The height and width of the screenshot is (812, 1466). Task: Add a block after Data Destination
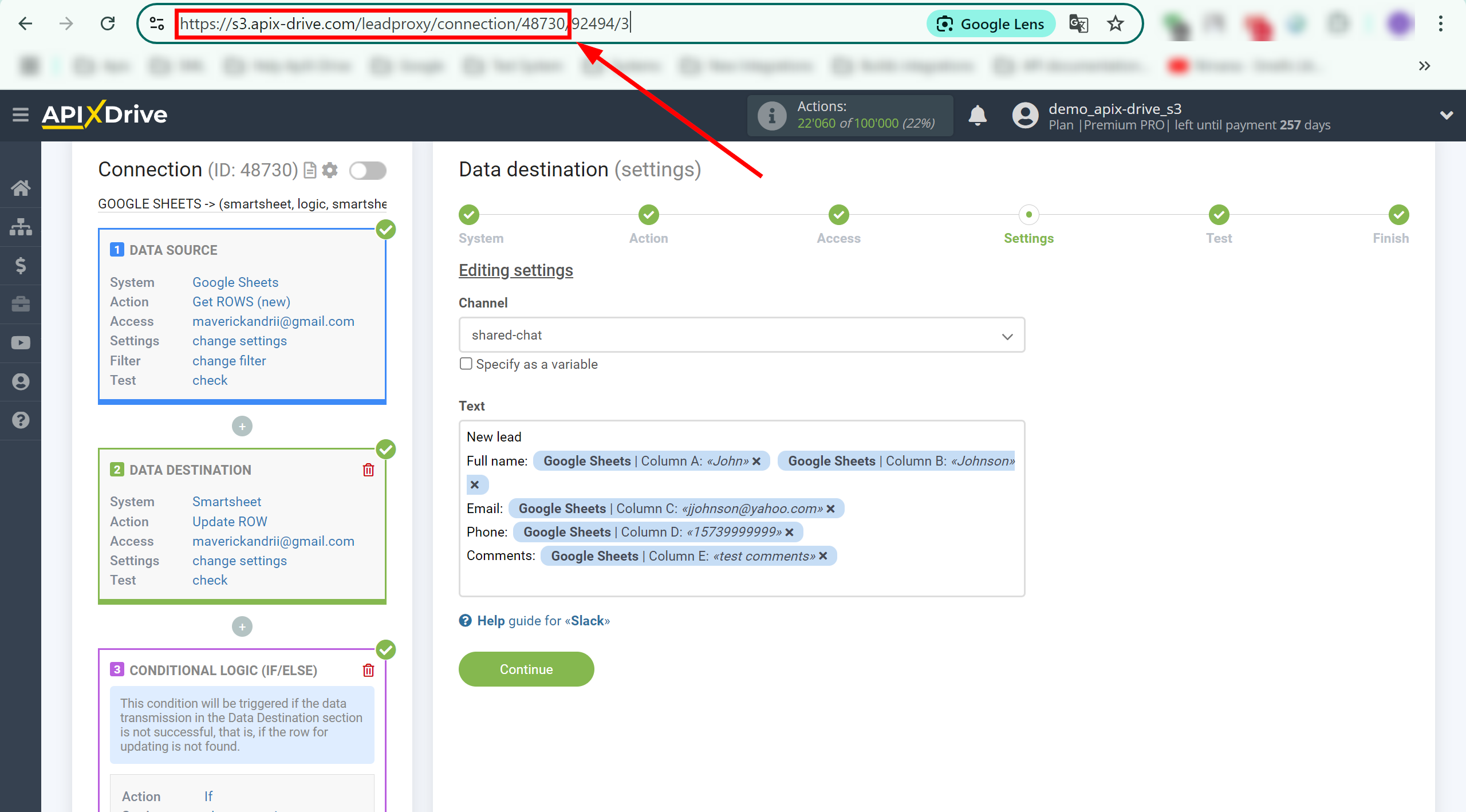point(242,626)
